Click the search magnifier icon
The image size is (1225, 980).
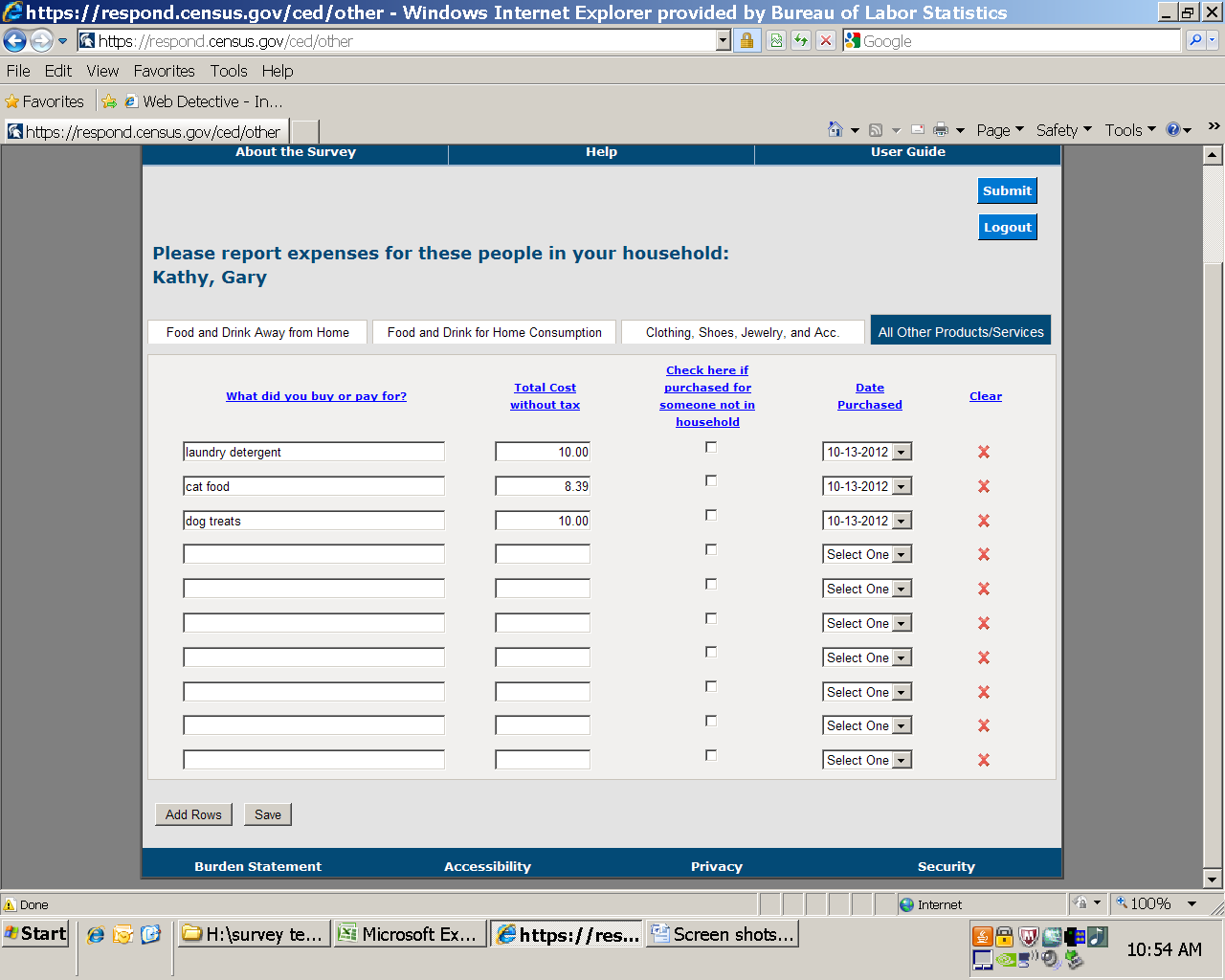[1195, 41]
